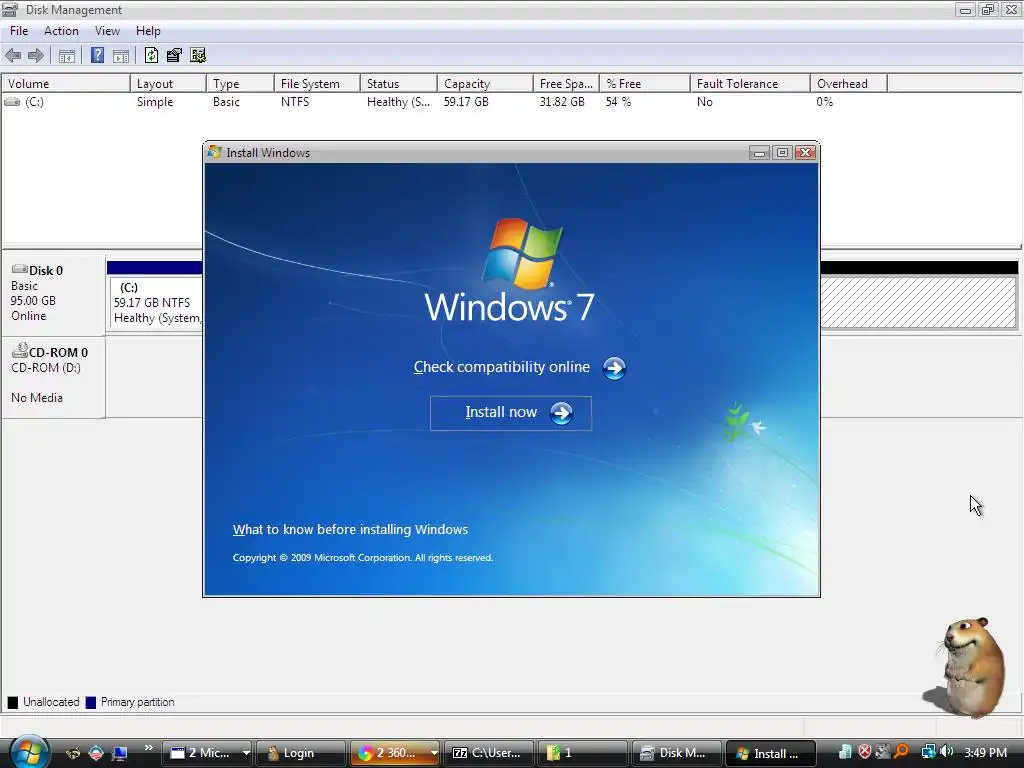This screenshot has height=768, width=1024.
Task: Close the Install Windows dialog
Action: pos(806,153)
